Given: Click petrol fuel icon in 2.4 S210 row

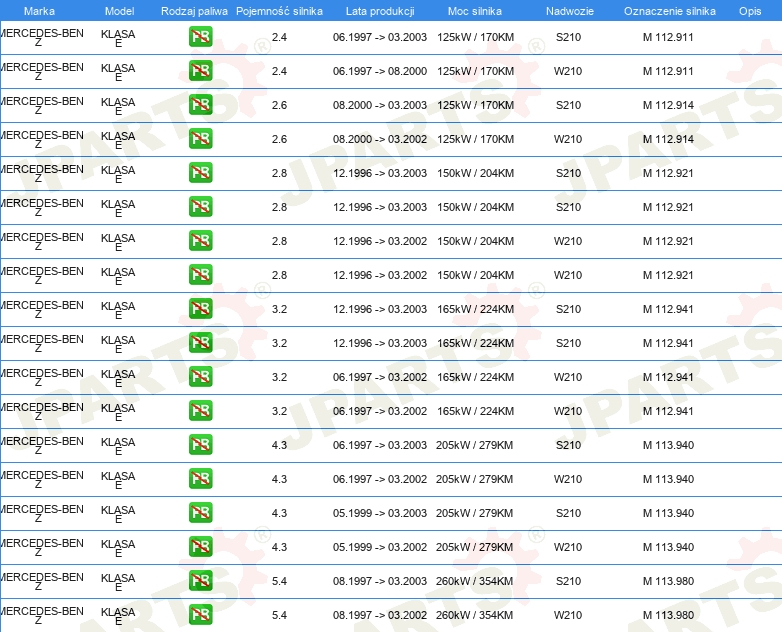Looking at the screenshot, I should [x=200, y=37].
